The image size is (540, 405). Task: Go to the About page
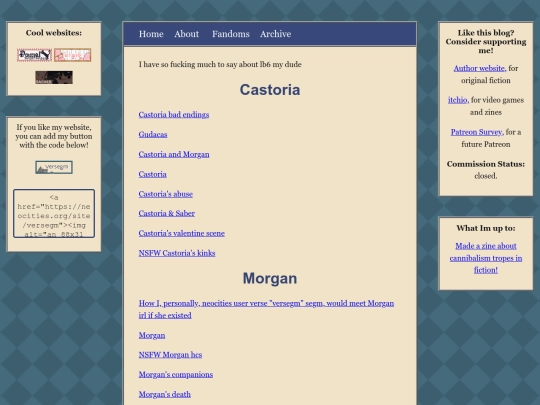pos(186,34)
